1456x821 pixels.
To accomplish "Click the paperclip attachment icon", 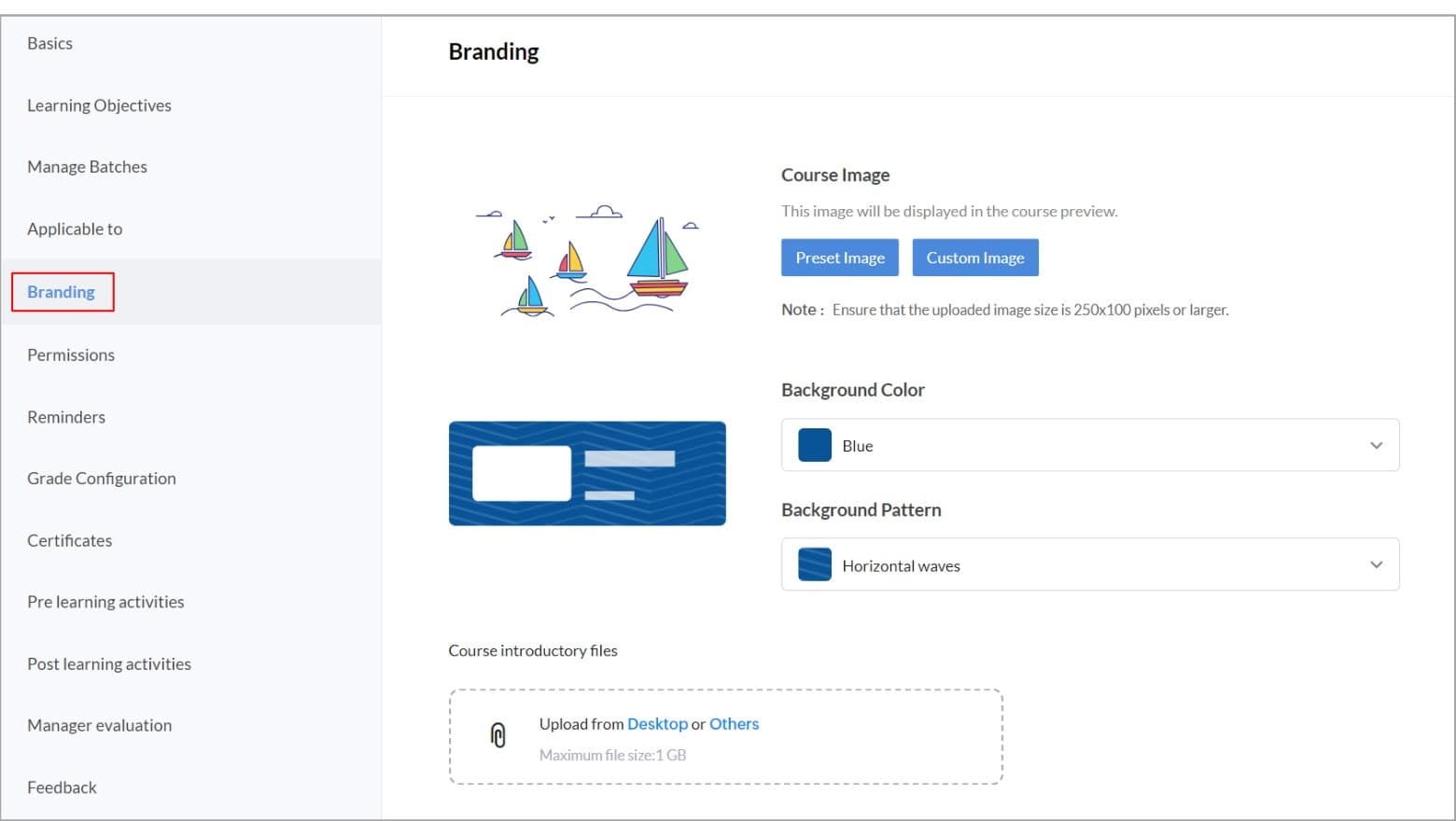I will 498,735.
